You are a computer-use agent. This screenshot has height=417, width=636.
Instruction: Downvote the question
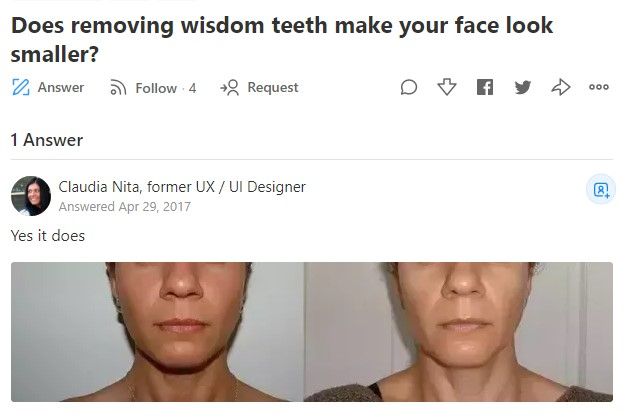click(447, 88)
